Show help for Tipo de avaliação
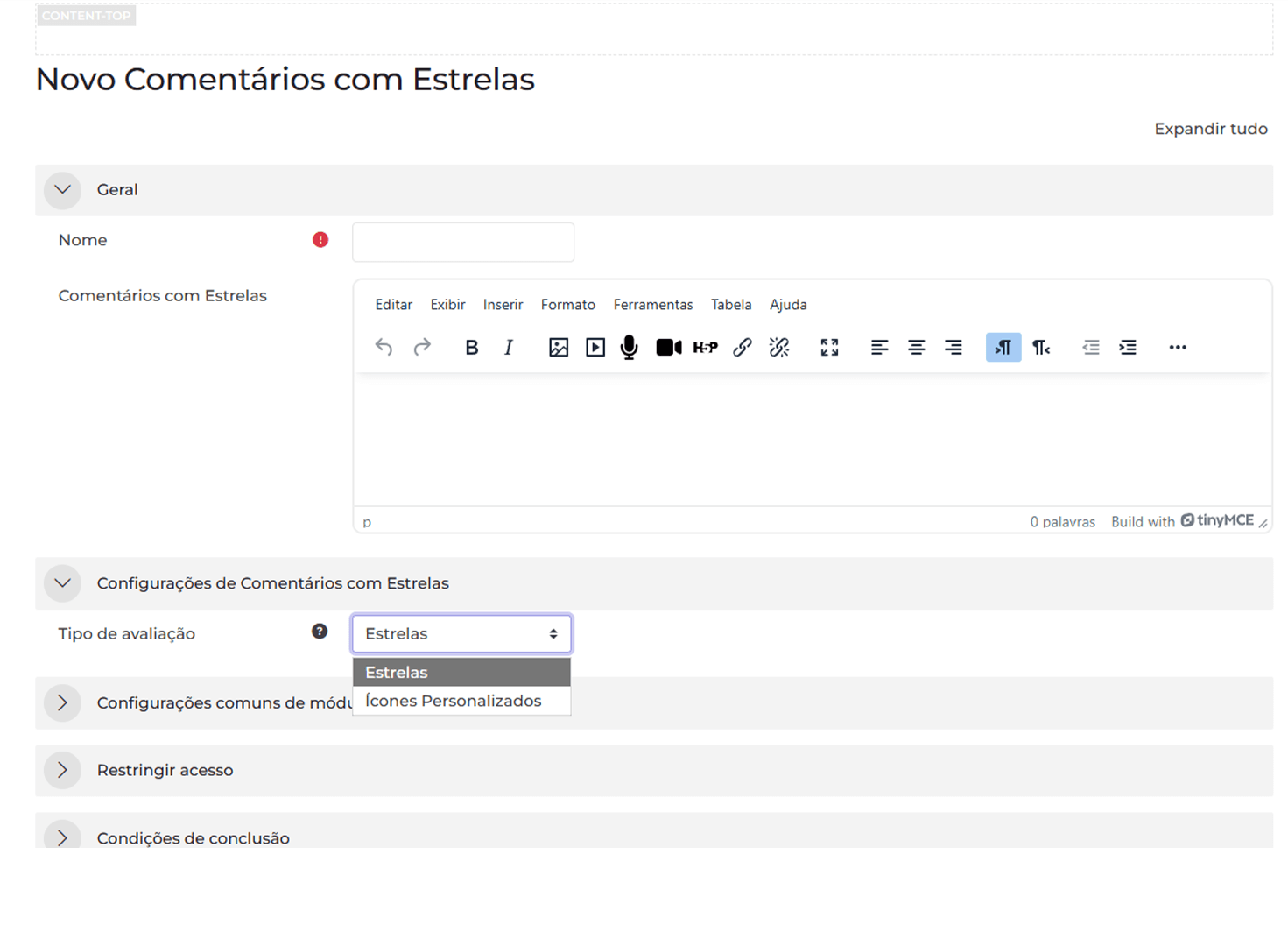The height and width of the screenshot is (946, 1288). [320, 632]
